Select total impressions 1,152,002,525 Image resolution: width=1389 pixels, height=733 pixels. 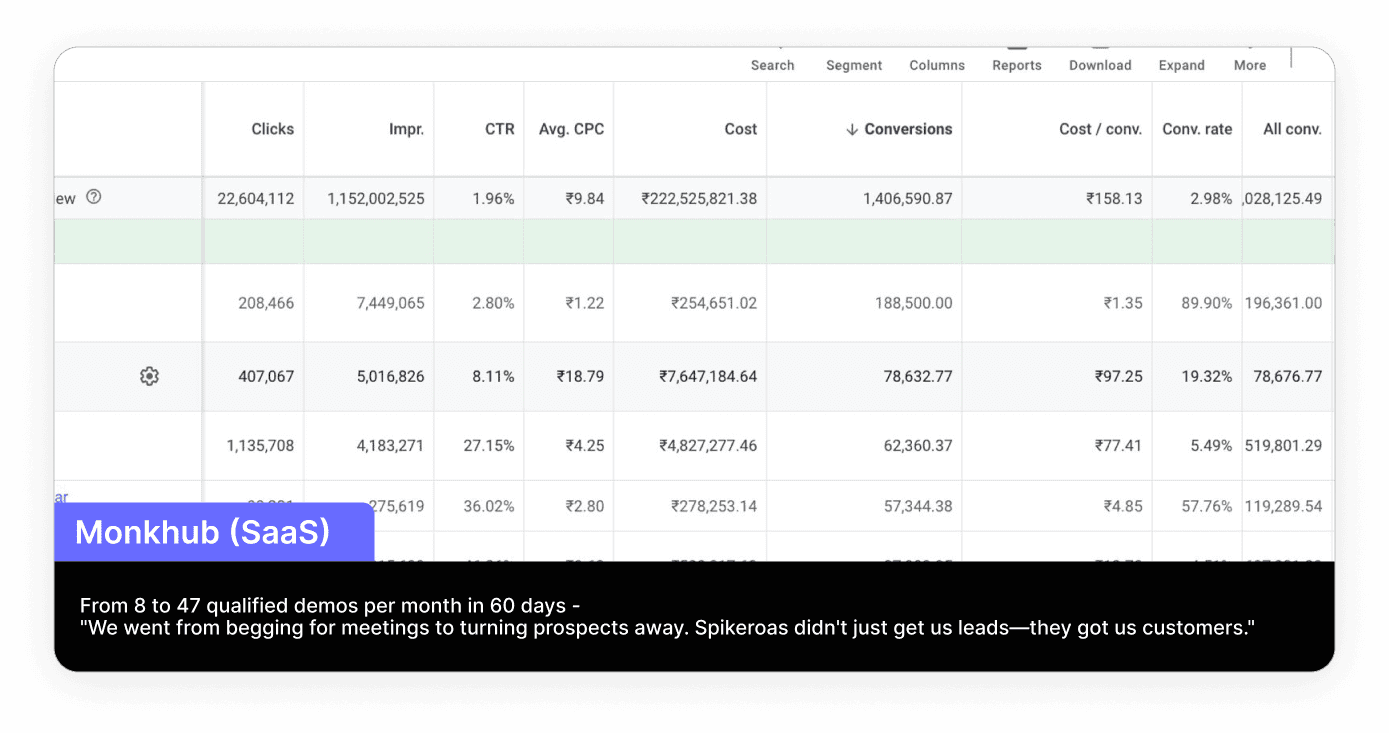point(376,198)
